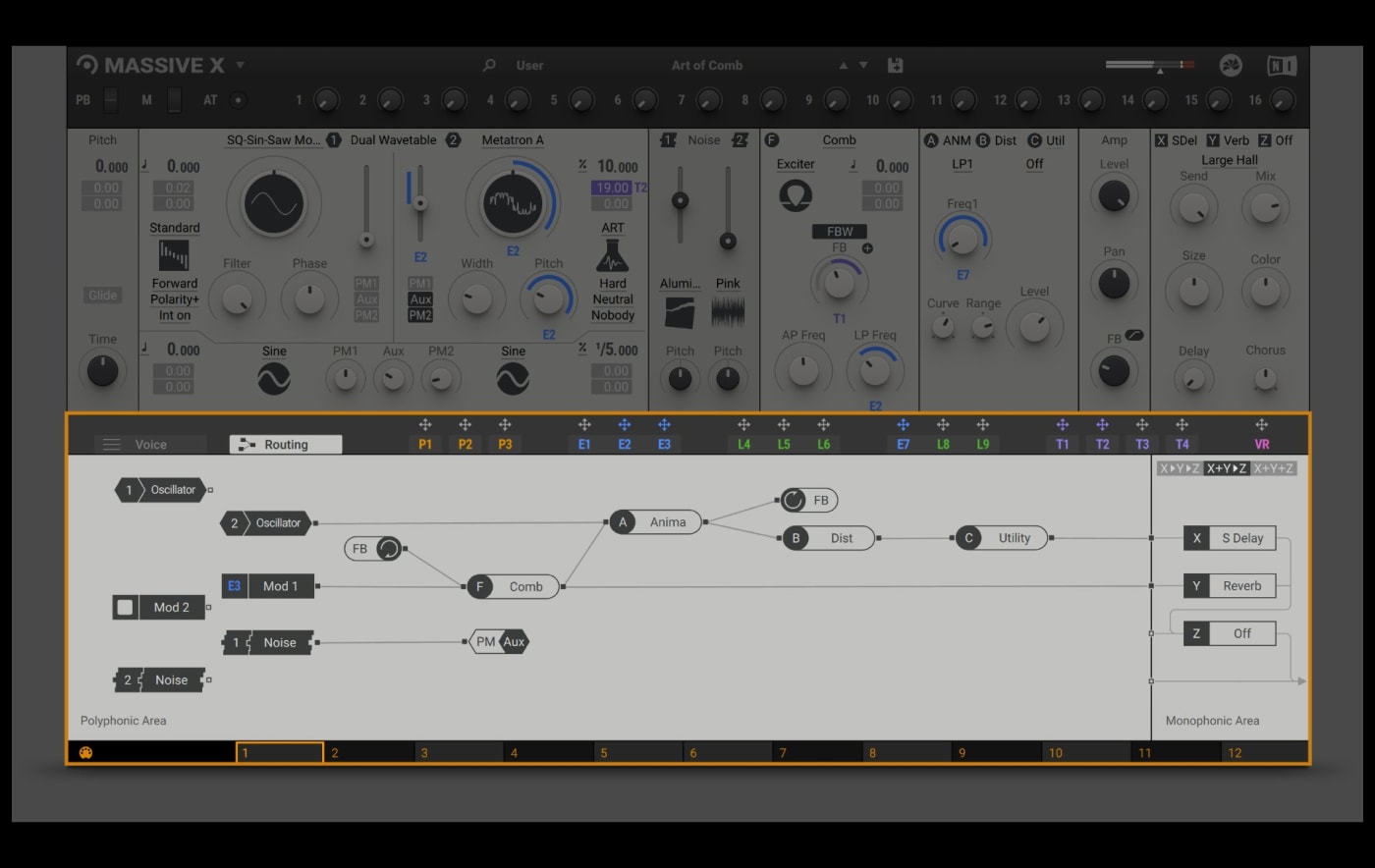Click the palette icon beside the NI logo
Viewport: 1375px width, 868px height.
[x=1231, y=66]
